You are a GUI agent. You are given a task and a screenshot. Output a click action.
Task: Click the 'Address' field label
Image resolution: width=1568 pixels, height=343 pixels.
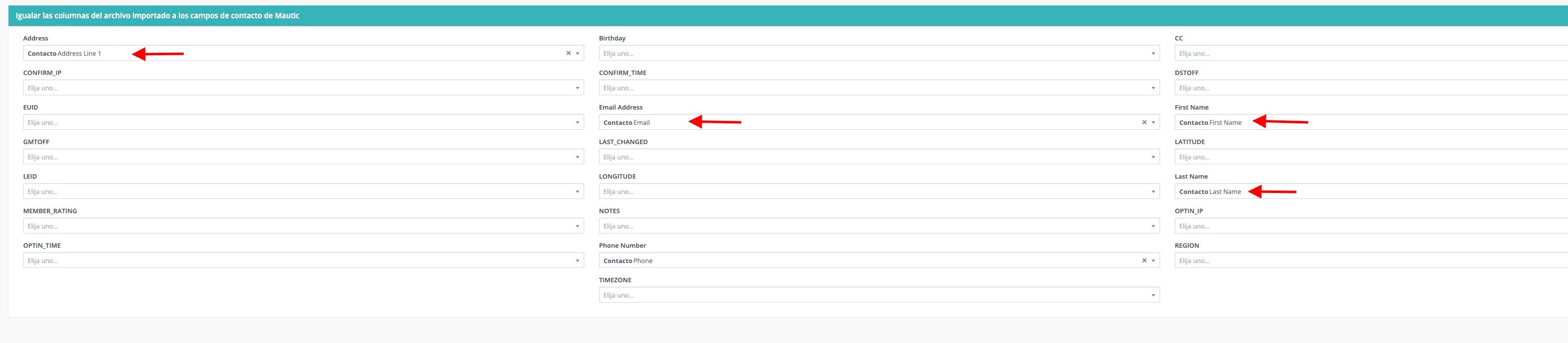[35, 38]
